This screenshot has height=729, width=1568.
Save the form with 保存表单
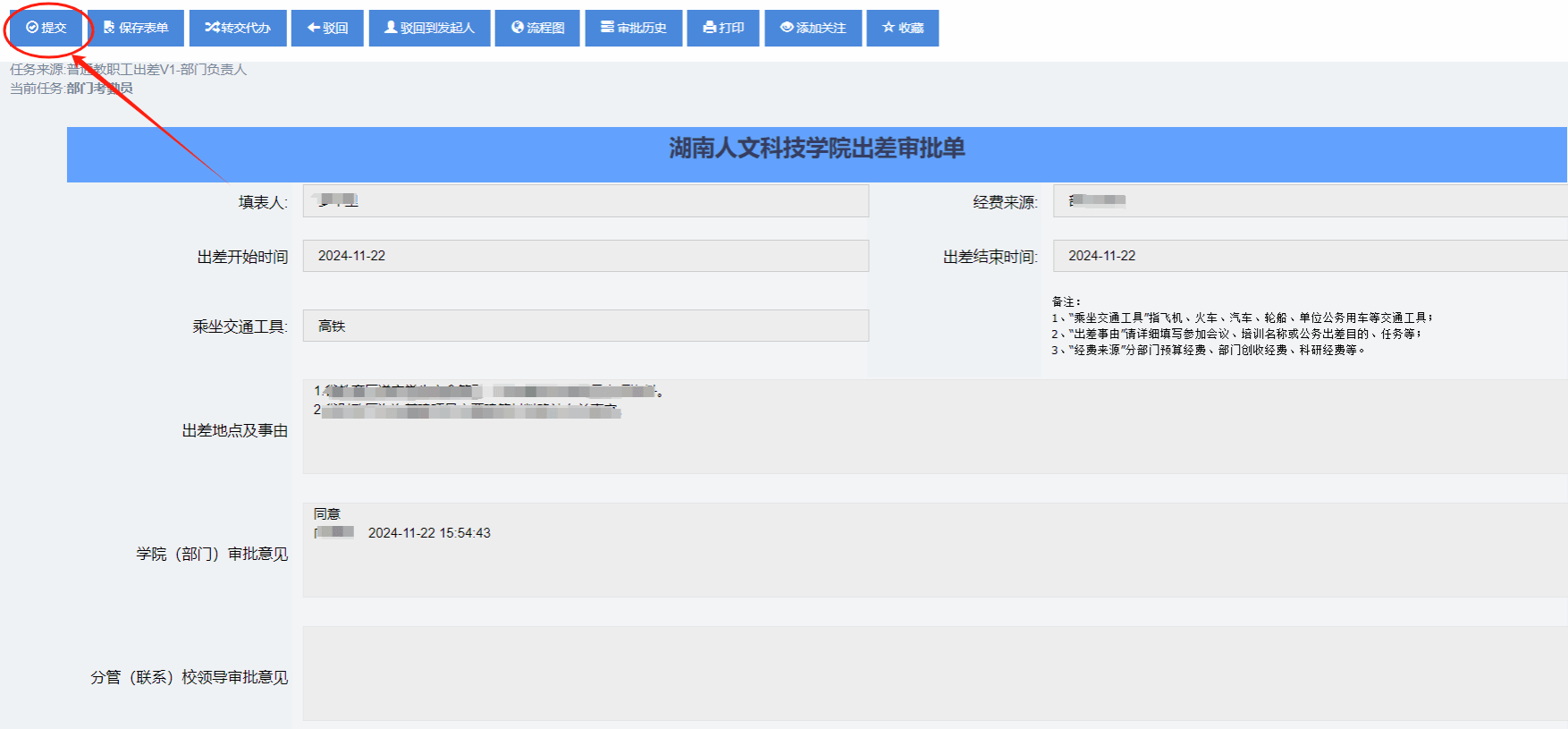coord(136,28)
